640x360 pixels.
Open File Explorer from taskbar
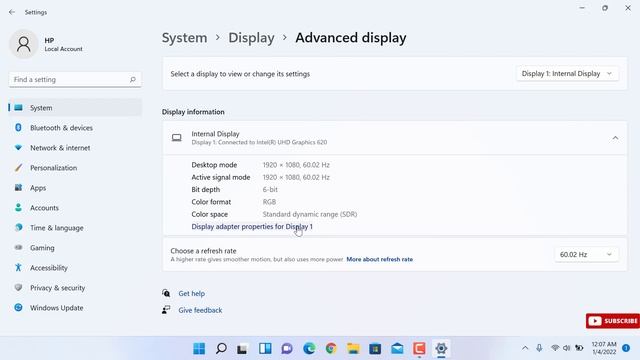353,348
